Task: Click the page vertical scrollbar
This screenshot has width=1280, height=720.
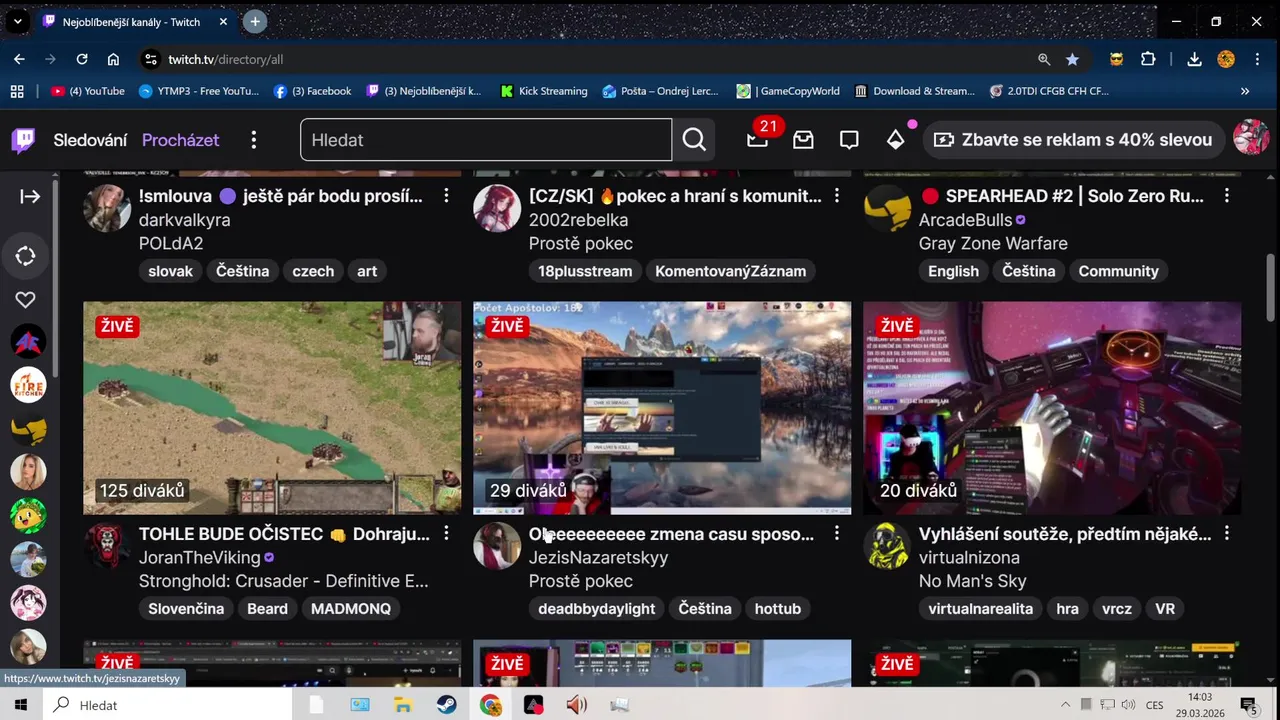Action: coord(1271,289)
